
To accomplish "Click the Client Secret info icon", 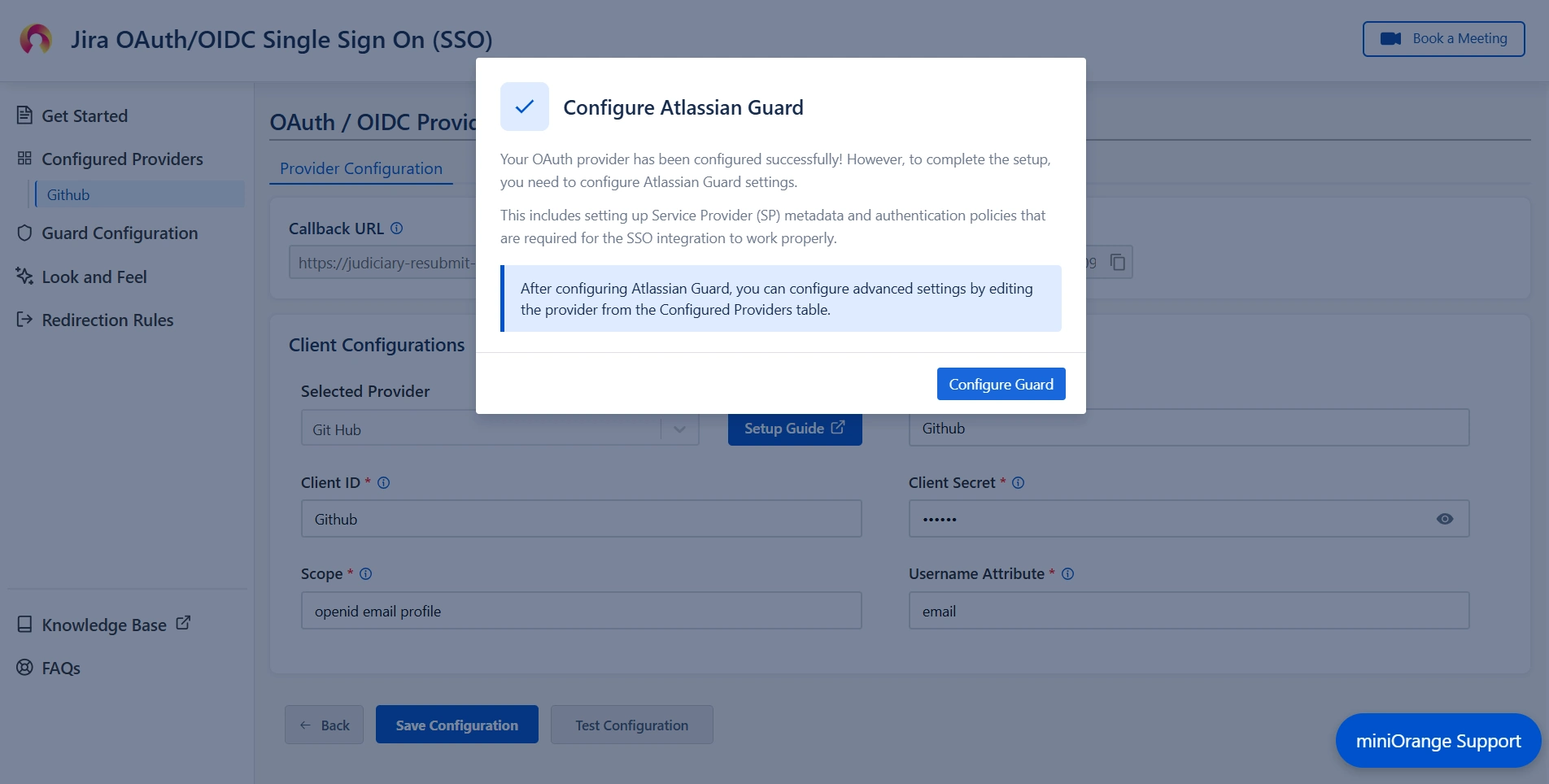I will (x=1018, y=483).
